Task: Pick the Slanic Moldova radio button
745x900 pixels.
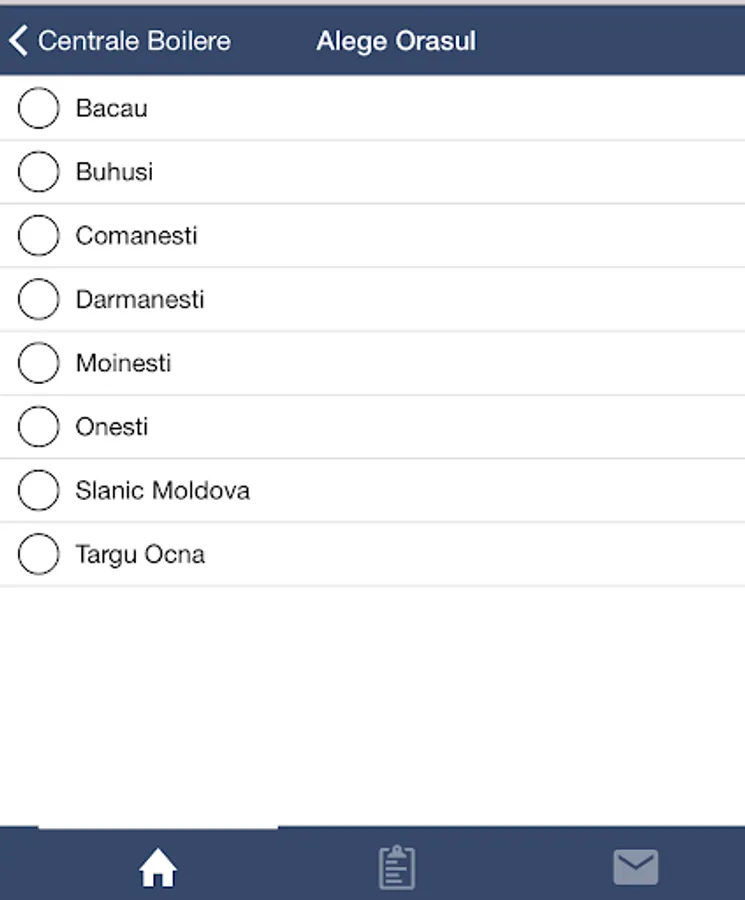Action: click(x=39, y=491)
